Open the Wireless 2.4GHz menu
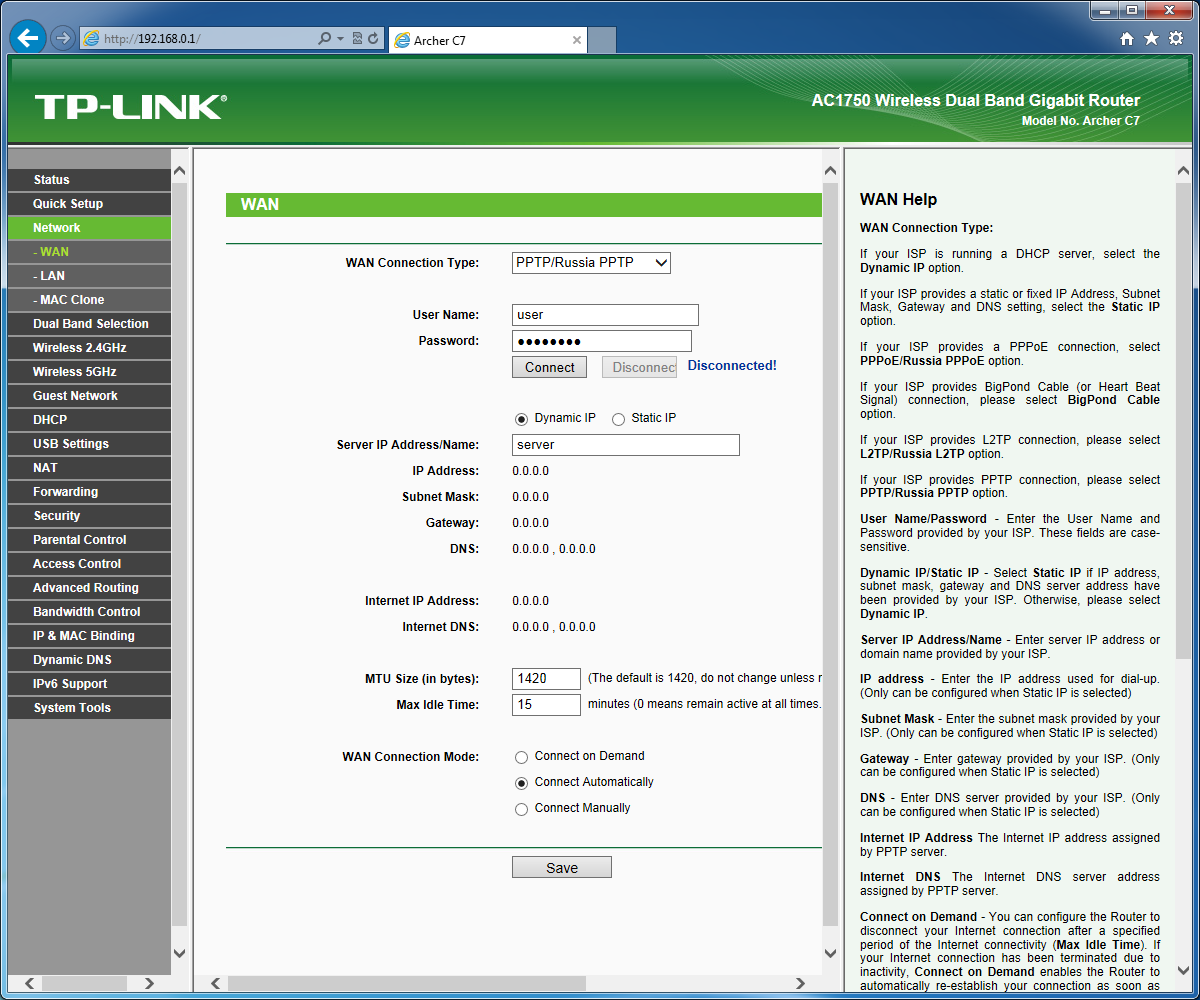The image size is (1200, 1000). click(89, 348)
